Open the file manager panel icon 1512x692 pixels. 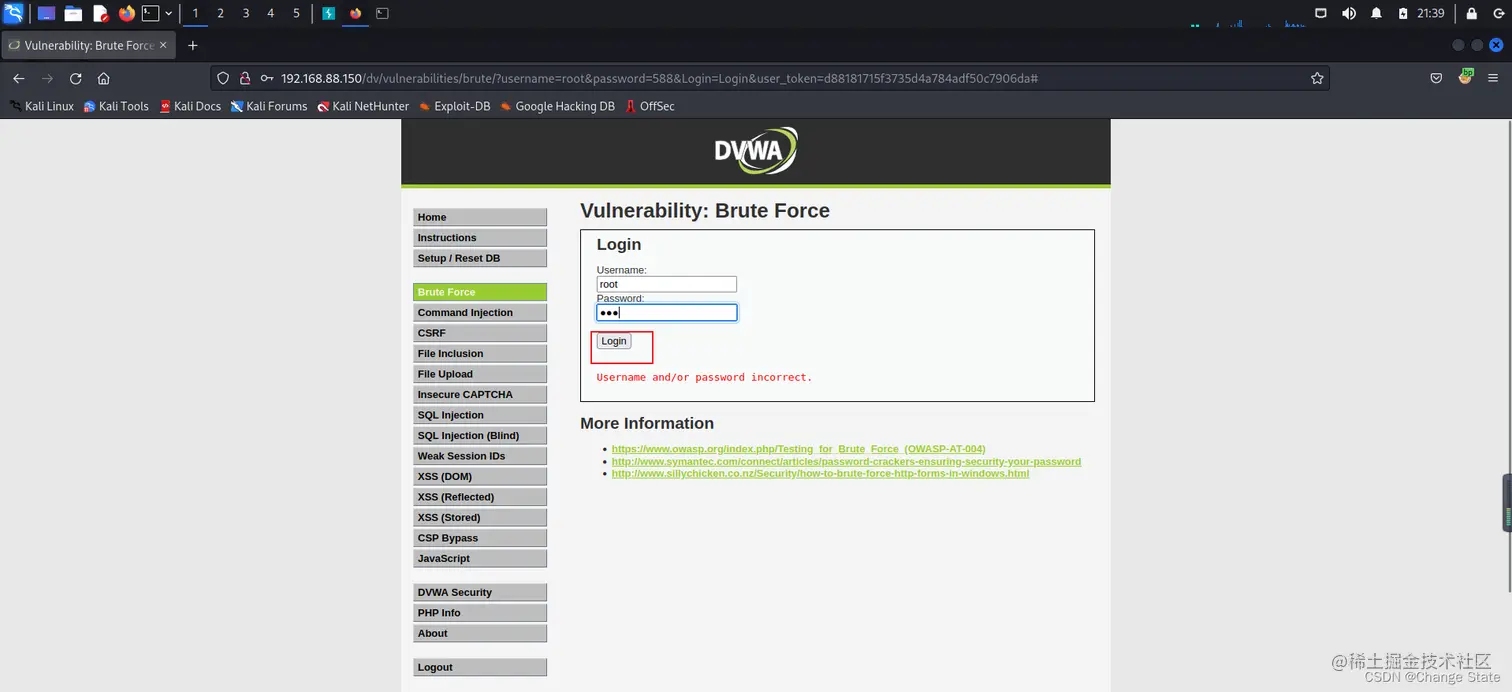click(73, 14)
